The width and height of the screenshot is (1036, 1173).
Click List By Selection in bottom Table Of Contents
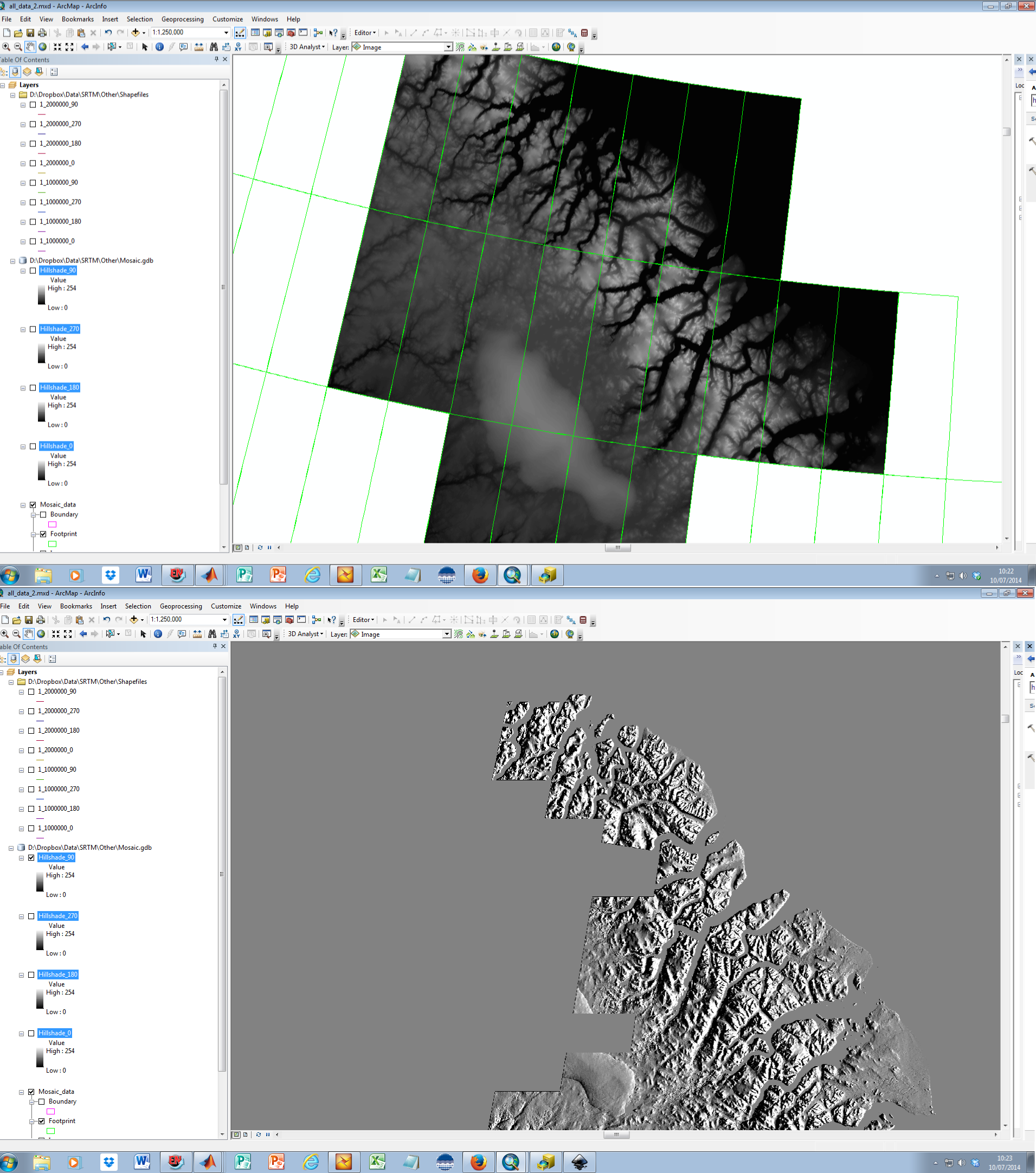tap(37, 659)
